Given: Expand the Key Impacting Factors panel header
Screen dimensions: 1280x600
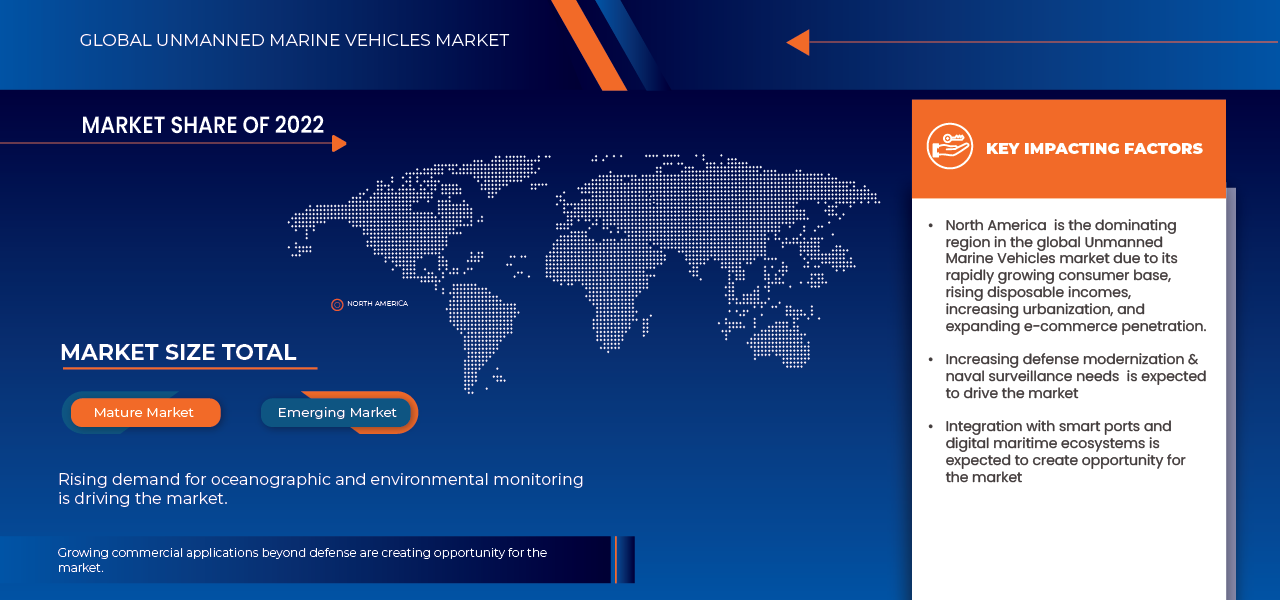Looking at the screenshot, I should tap(1094, 148).
